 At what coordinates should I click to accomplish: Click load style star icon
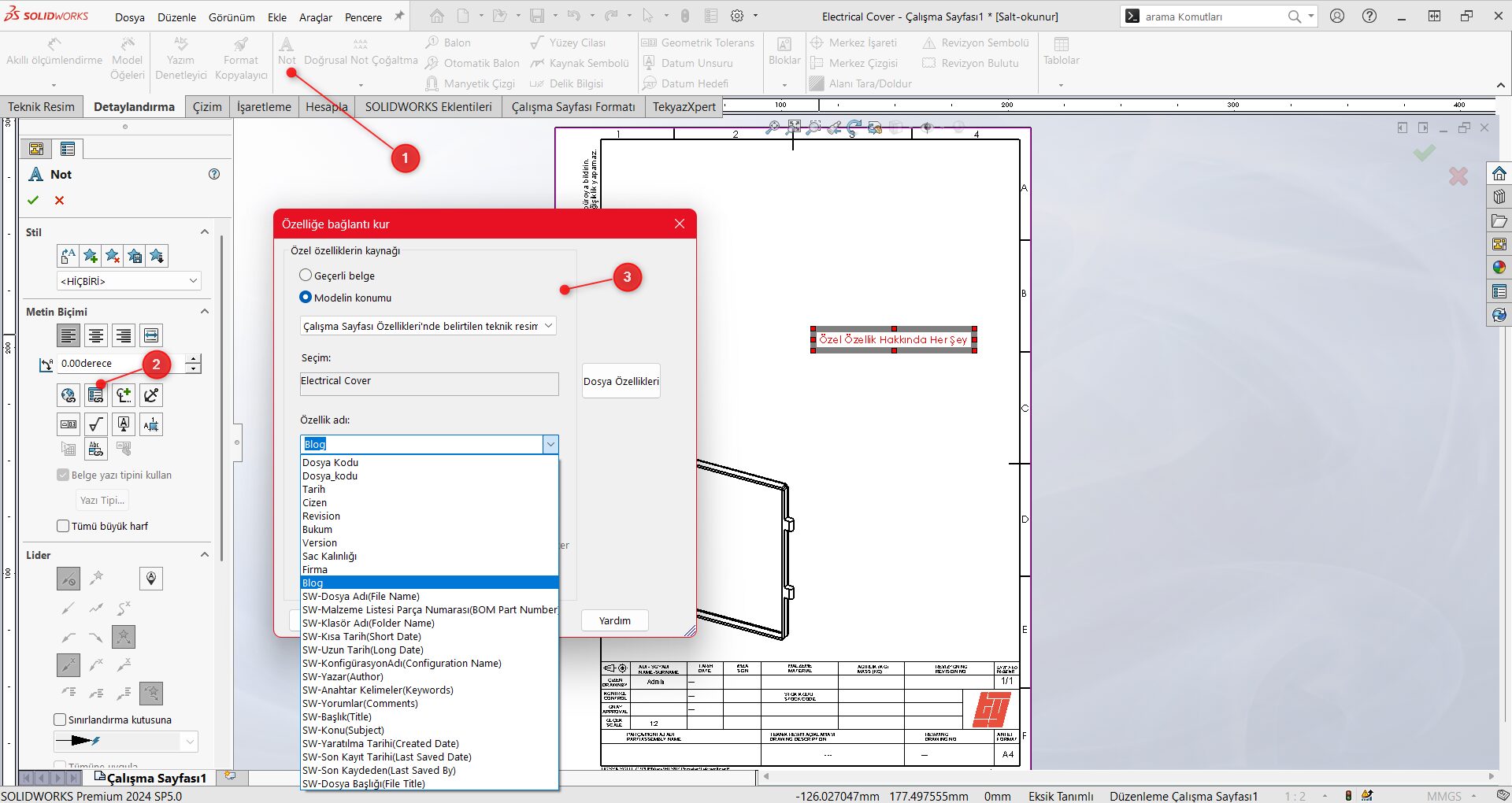pyautogui.click(x=157, y=256)
